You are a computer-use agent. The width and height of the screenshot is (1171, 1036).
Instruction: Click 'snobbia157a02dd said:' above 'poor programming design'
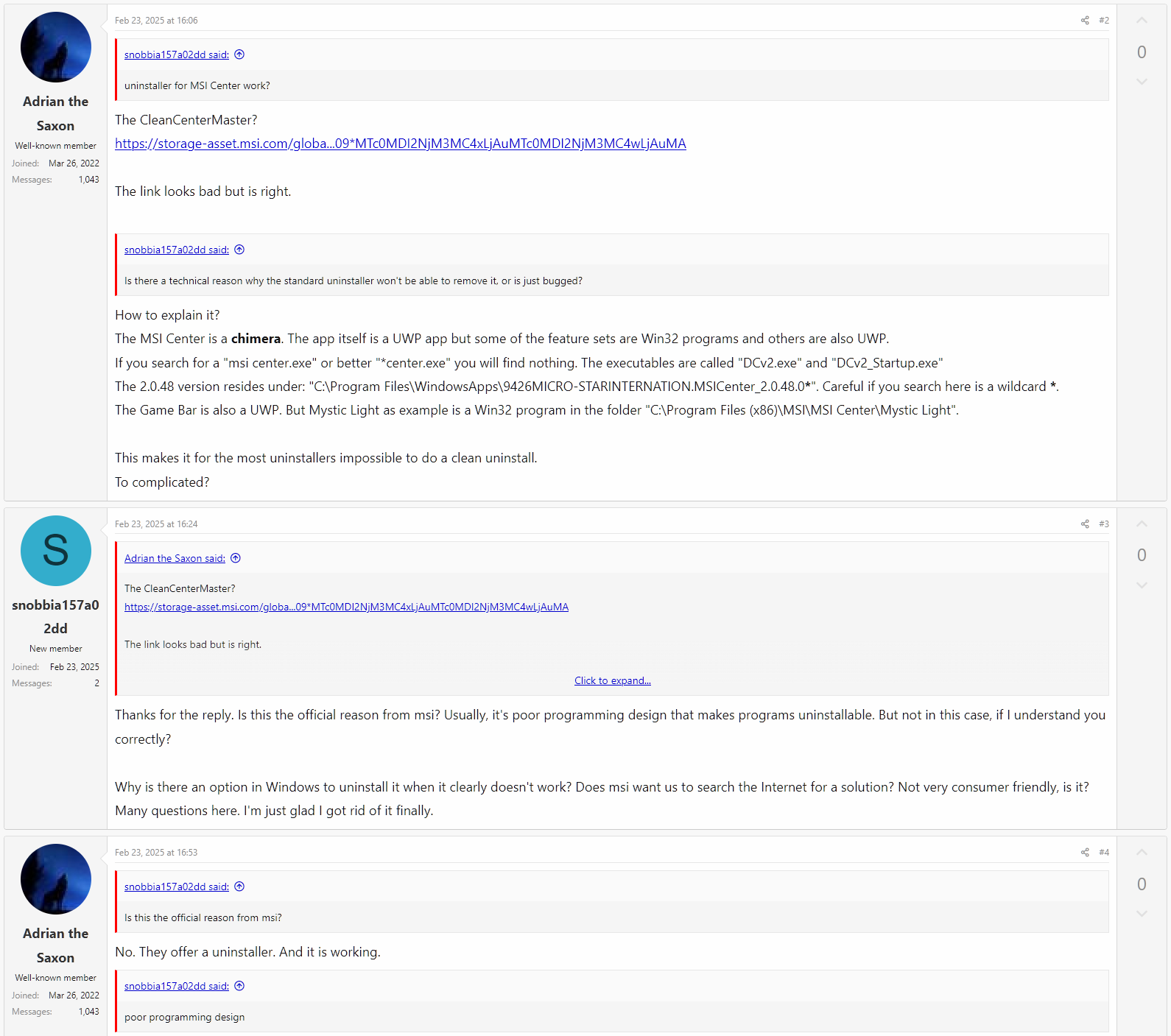coord(177,986)
